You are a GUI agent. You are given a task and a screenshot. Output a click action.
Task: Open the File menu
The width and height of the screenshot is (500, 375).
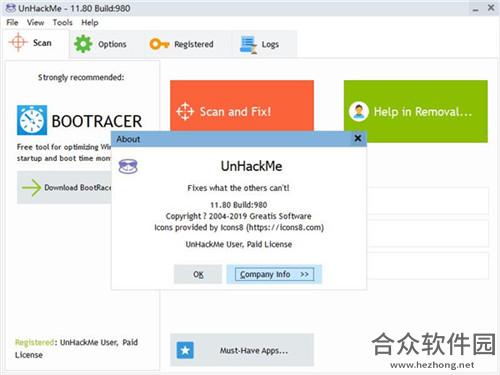(x=12, y=23)
